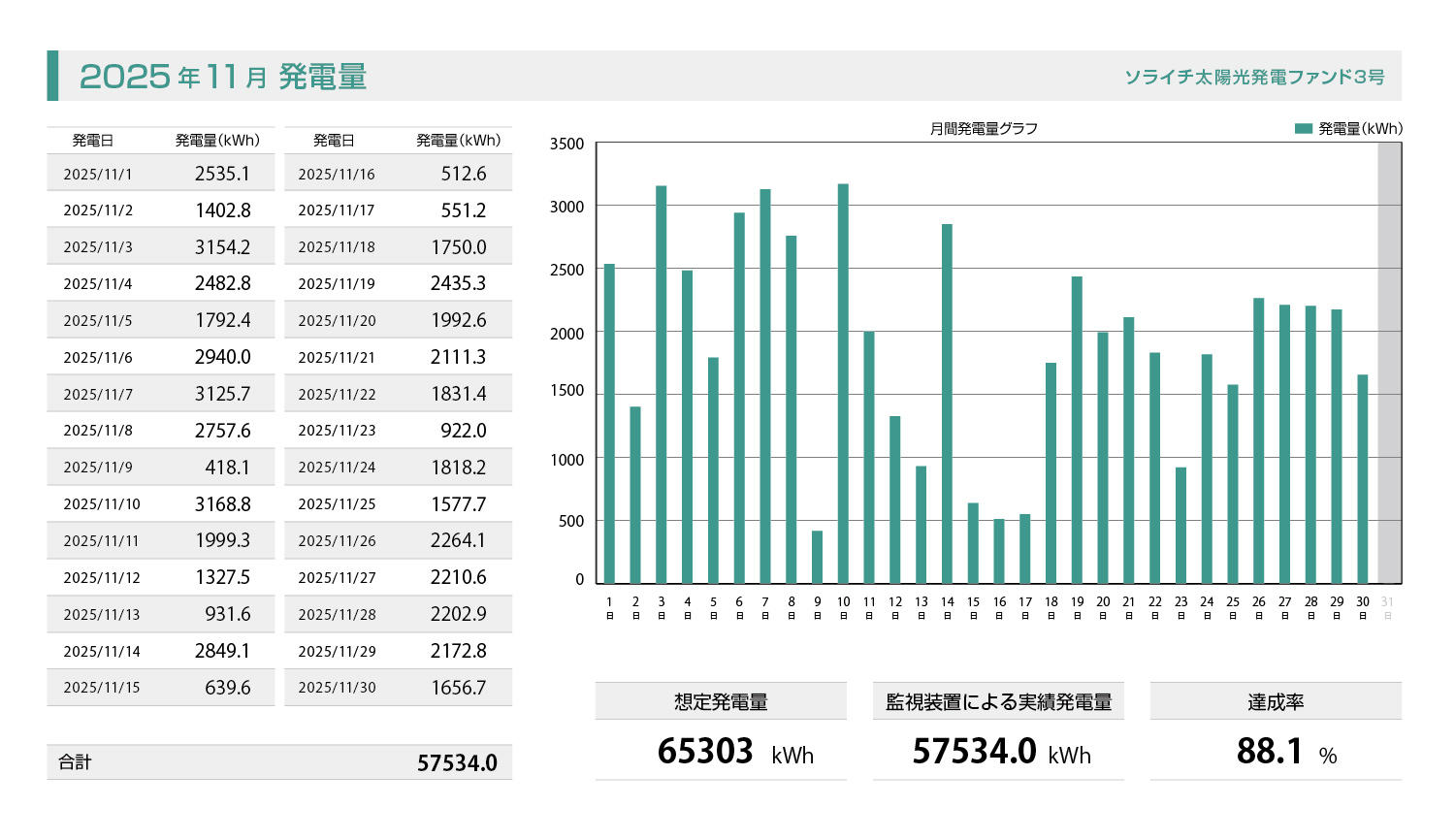Click the day 10 bar in chart
Viewport: 1455px width, 840px height.
(843, 383)
